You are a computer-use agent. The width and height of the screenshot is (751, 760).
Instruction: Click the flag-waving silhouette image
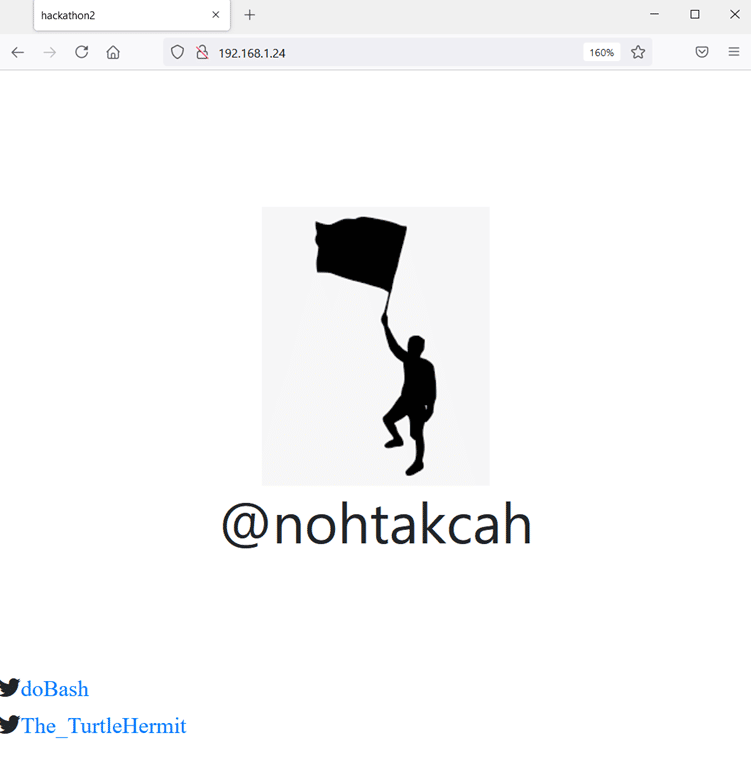pyautogui.click(x=375, y=345)
